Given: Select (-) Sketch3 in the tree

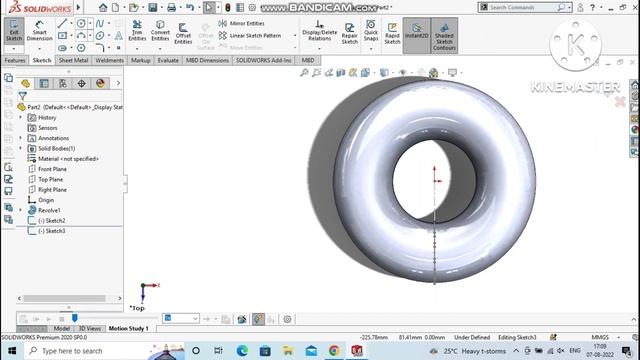Looking at the screenshot, I should [x=51, y=231].
